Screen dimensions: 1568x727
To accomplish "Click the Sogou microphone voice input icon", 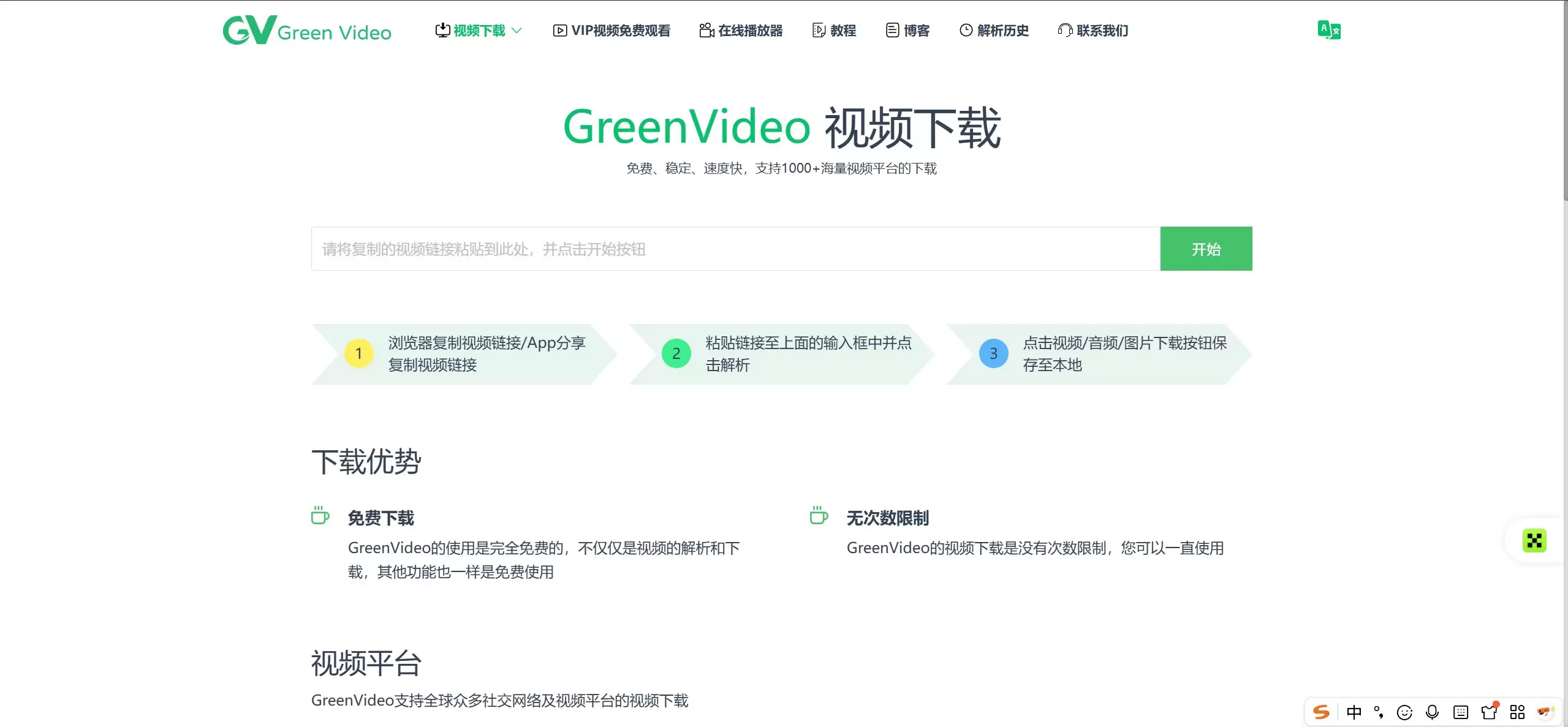I will pyautogui.click(x=1432, y=712).
